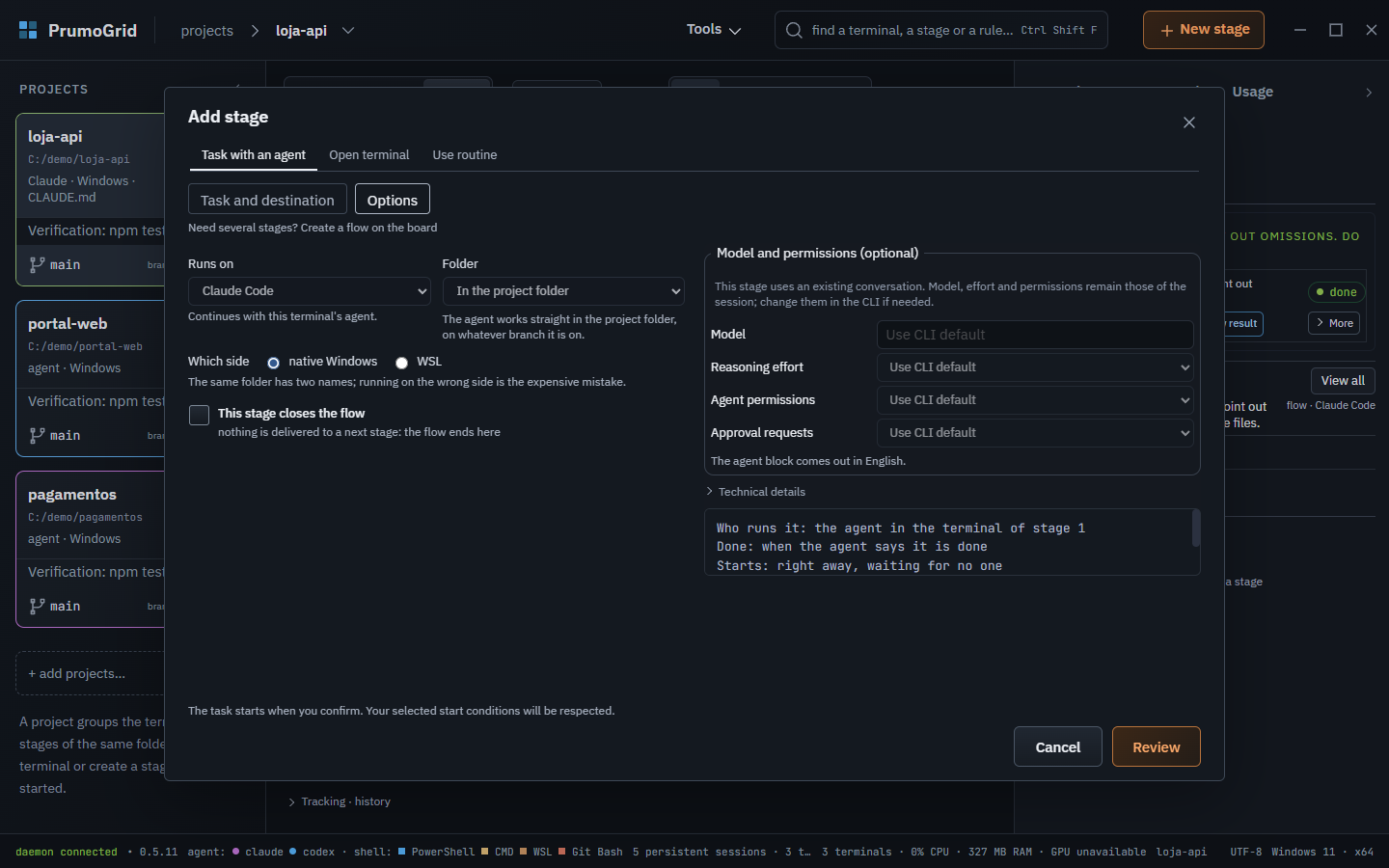Open the Agent permissions dropdown
This screenshot has width=1389, height=868.
[1035, 400]
